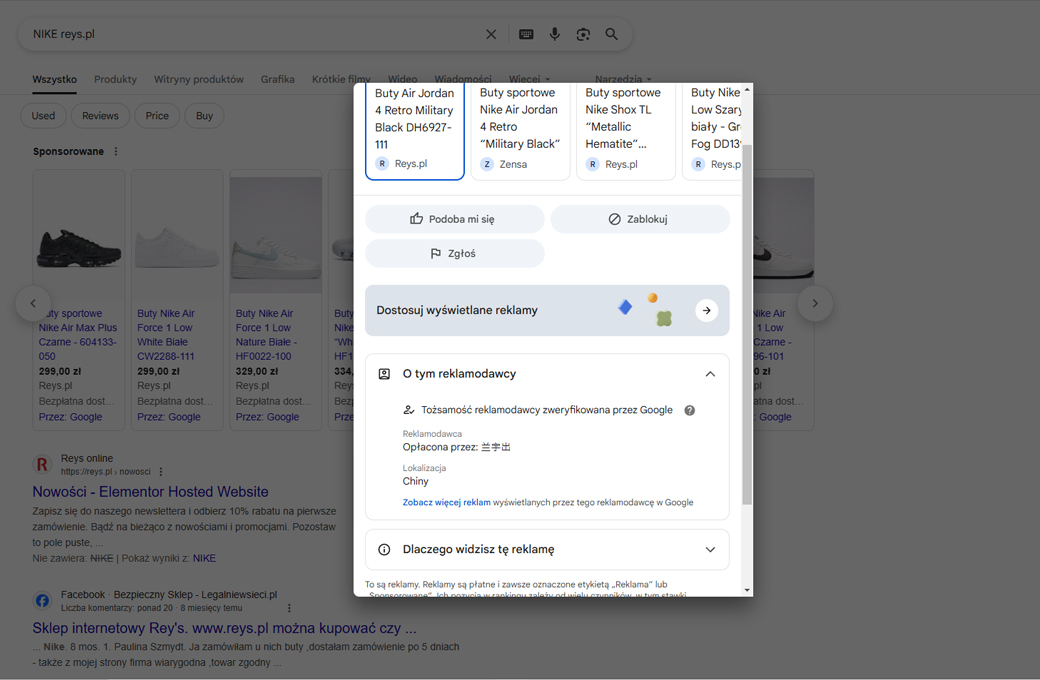The width and height of the screenshot is (1040, 680).
Task: Open Buty Nike Air Force 1 Low White Białe ad
Action: pos(166,334)
